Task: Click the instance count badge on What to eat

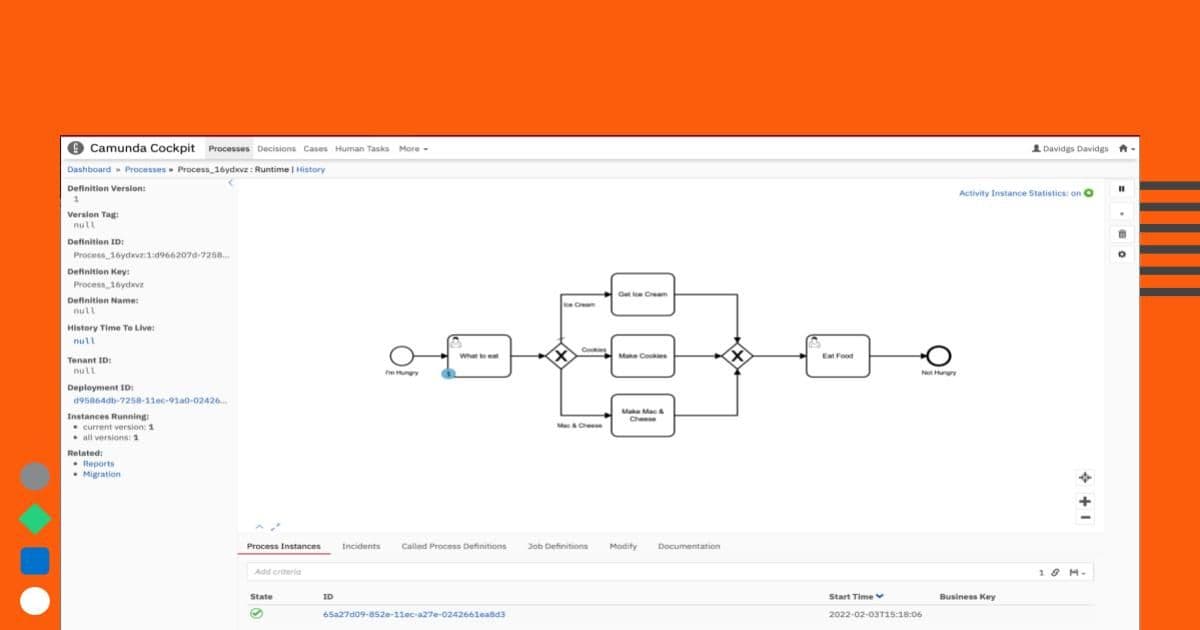Action: [449, 373]
